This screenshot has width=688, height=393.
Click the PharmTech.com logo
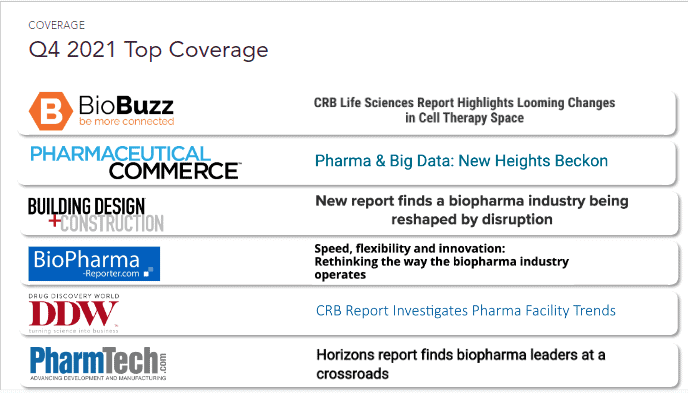click(98, 364)
